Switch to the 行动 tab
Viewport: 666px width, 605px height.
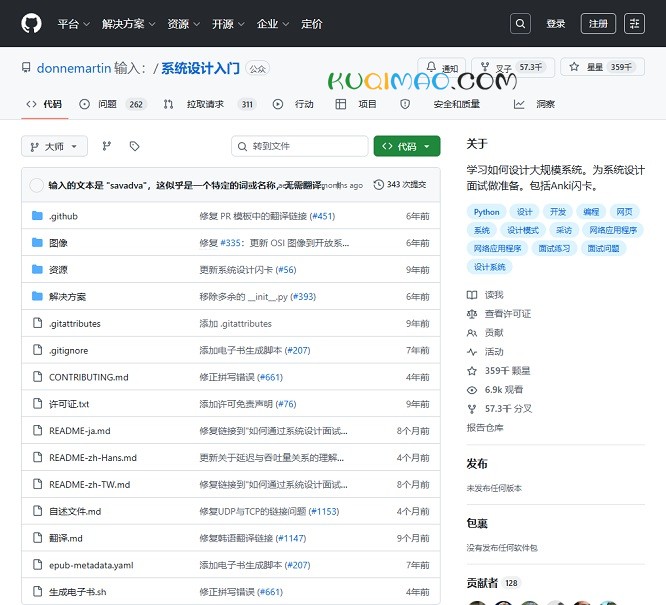tap(293, 104)
